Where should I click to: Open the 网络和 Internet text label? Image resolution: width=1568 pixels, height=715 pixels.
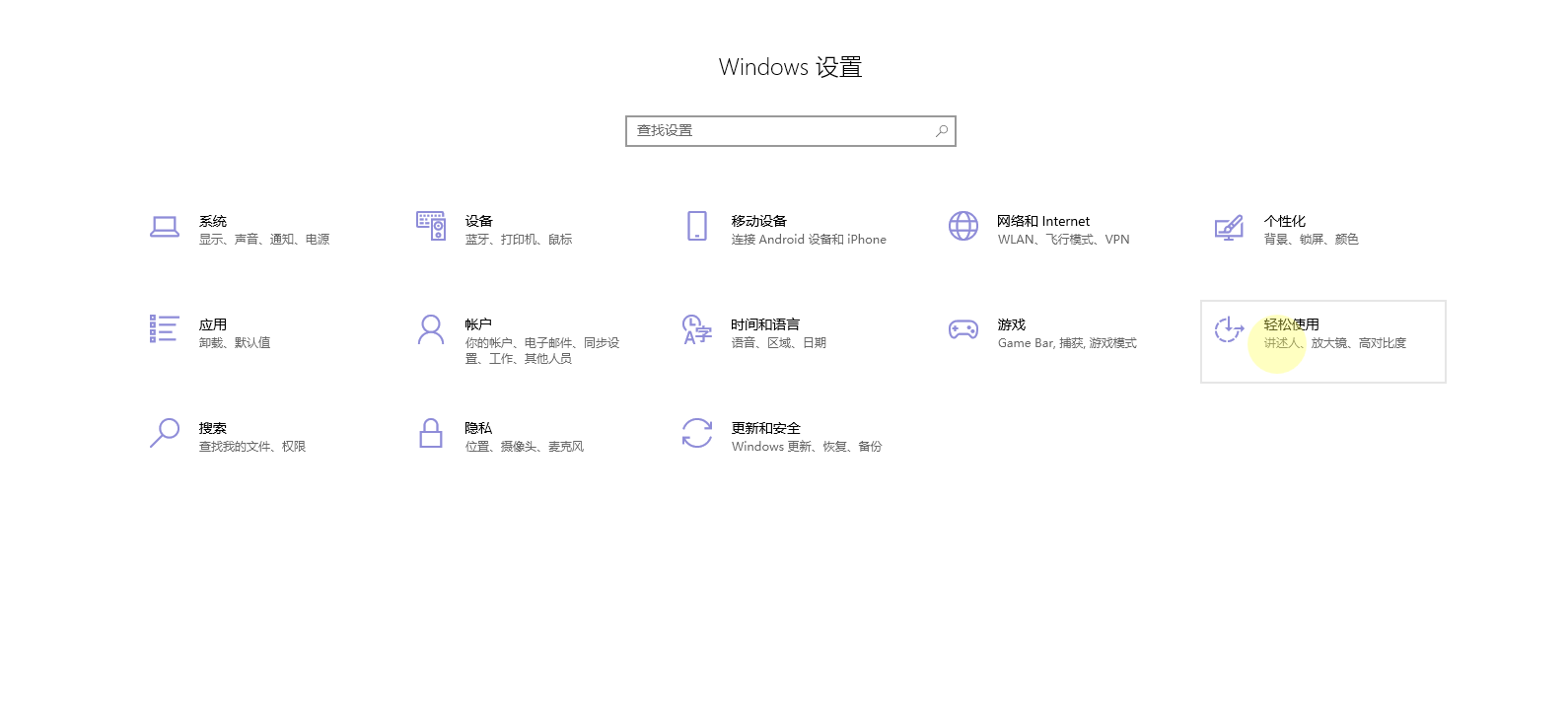(1043, 221)
